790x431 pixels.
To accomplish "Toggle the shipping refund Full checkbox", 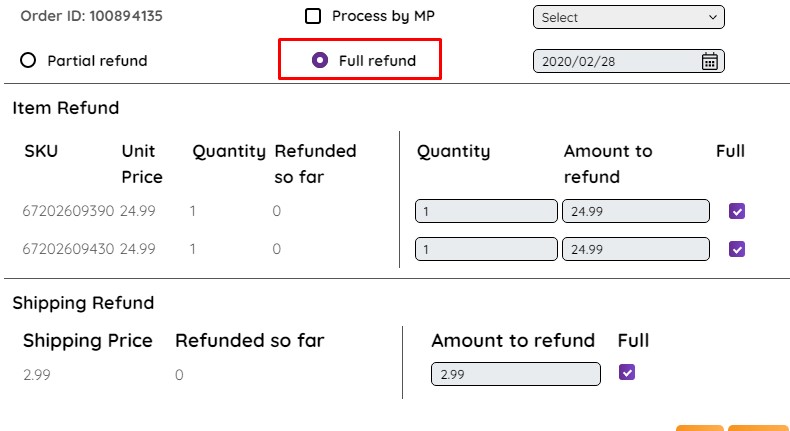I will click(x=627, y=373).
